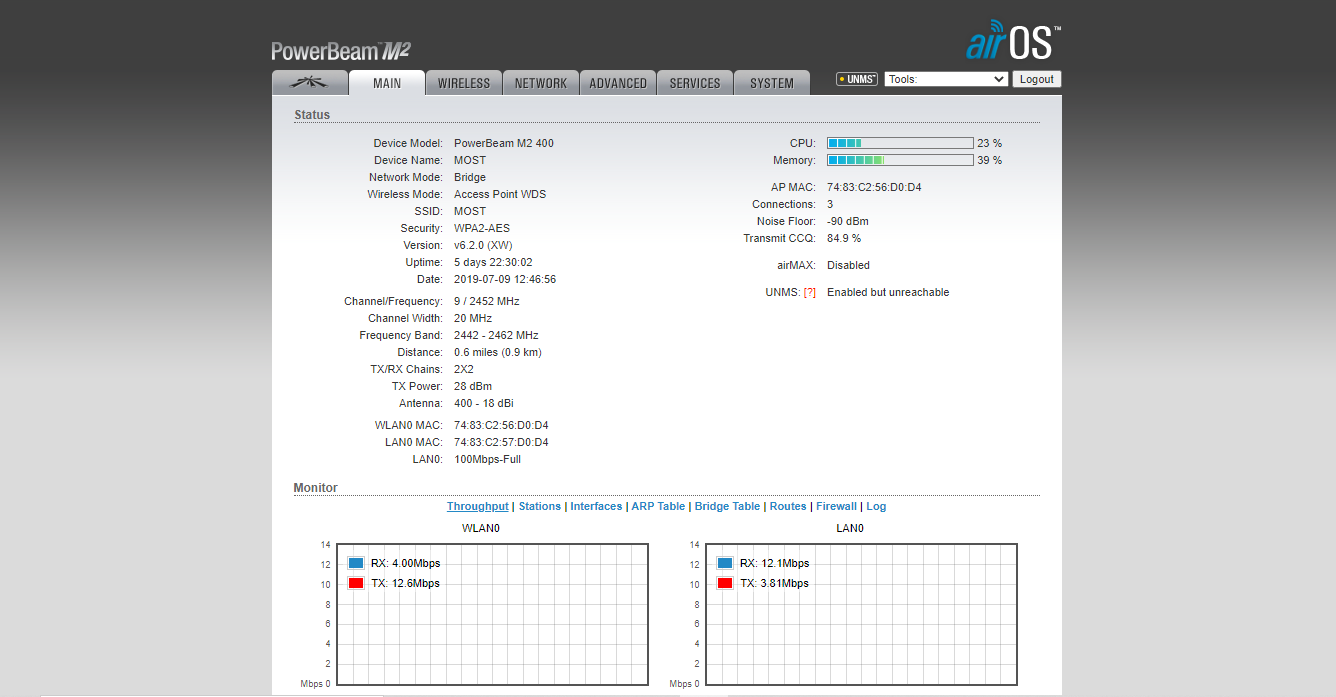Open the Firewall monitor link
The image size is (1336, 697).
[837, 506]
